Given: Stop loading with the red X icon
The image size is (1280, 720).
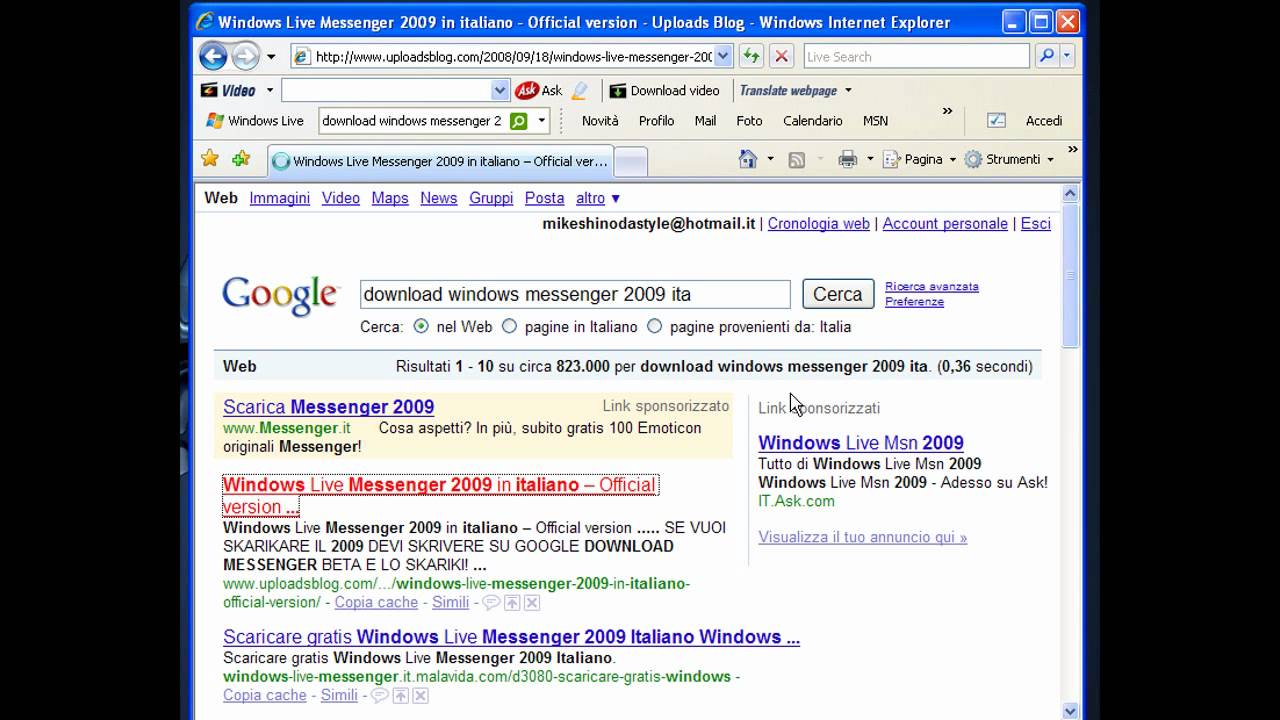Looking at the screenshot, I should point(782,57).
